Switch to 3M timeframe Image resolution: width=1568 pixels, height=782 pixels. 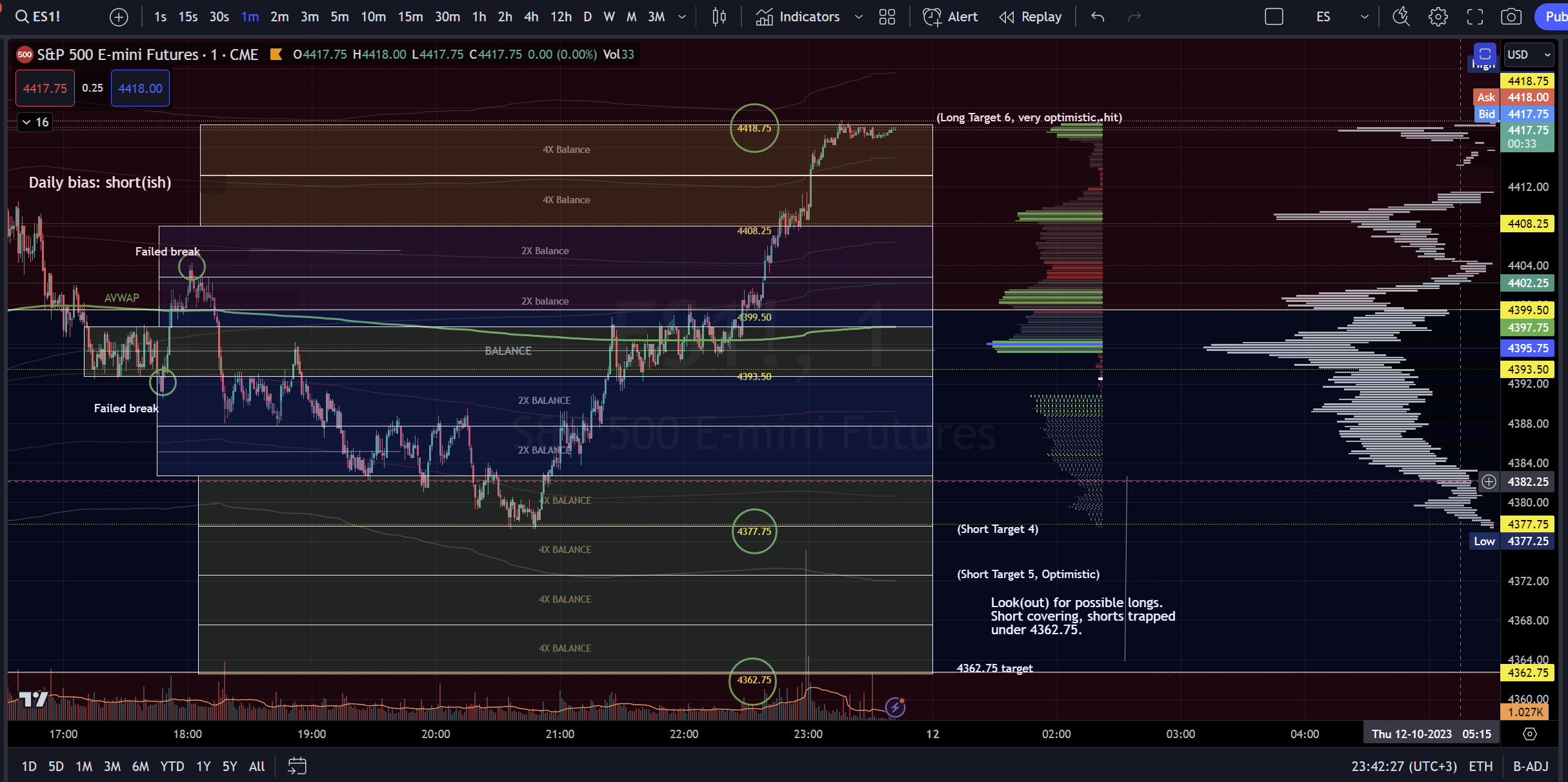(656, 17)
